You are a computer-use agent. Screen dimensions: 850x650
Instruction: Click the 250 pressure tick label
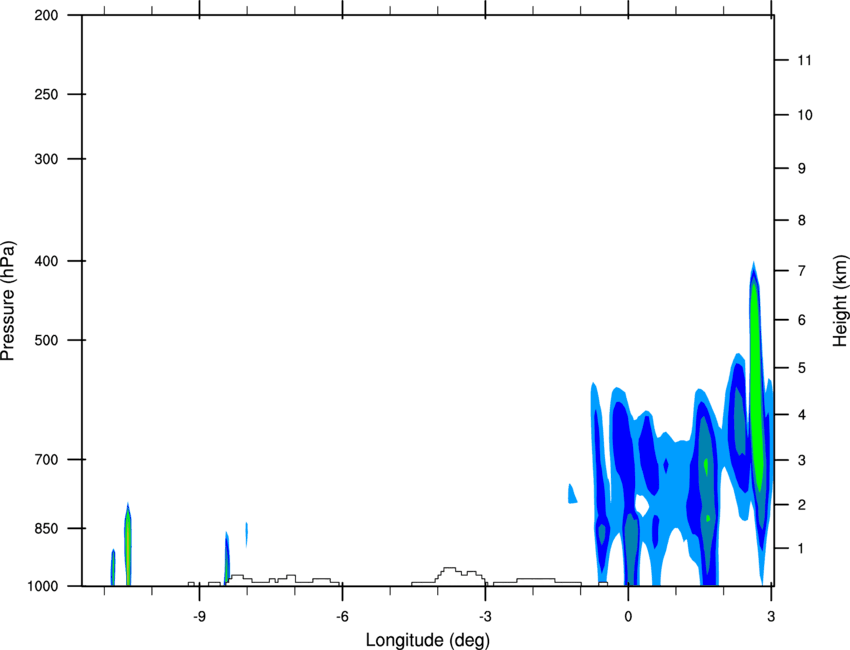pyautogui.click(x=47, y=94)
